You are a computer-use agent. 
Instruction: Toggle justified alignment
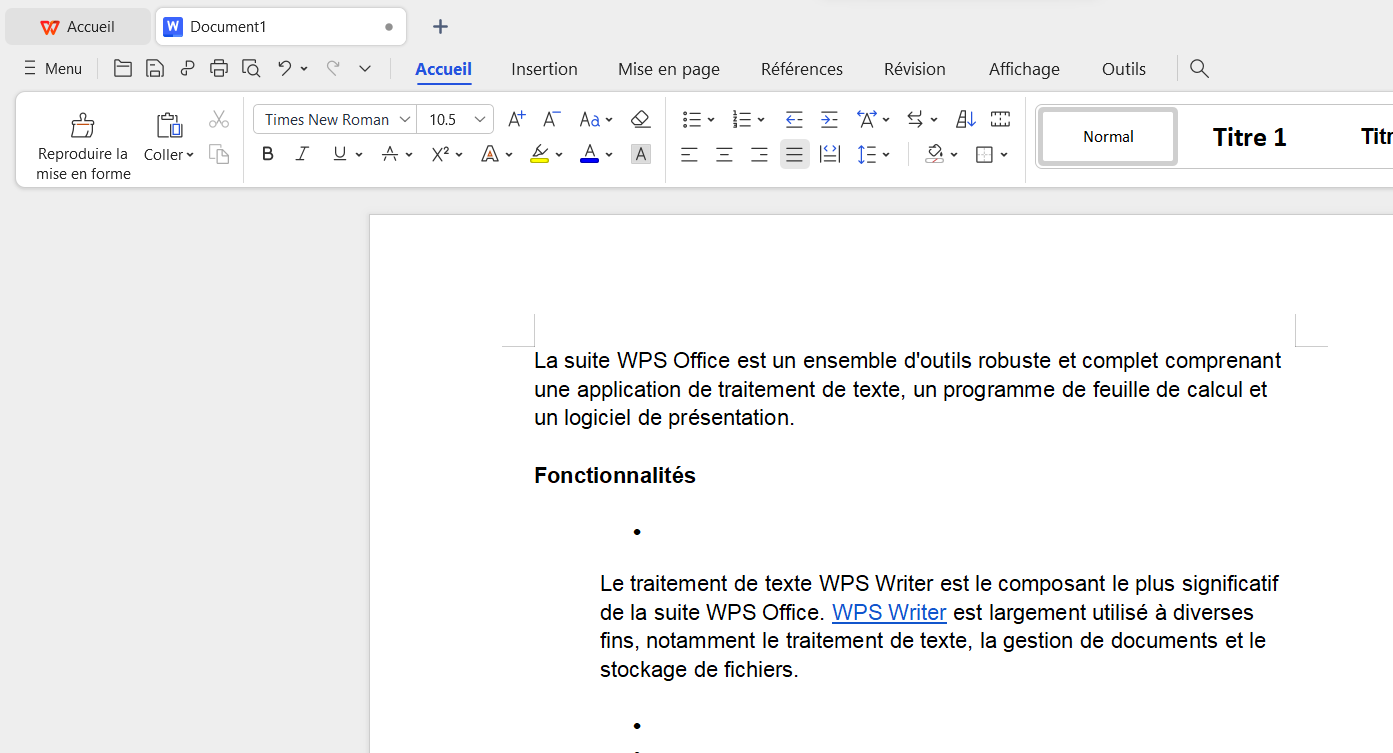(x=794, y=154)
